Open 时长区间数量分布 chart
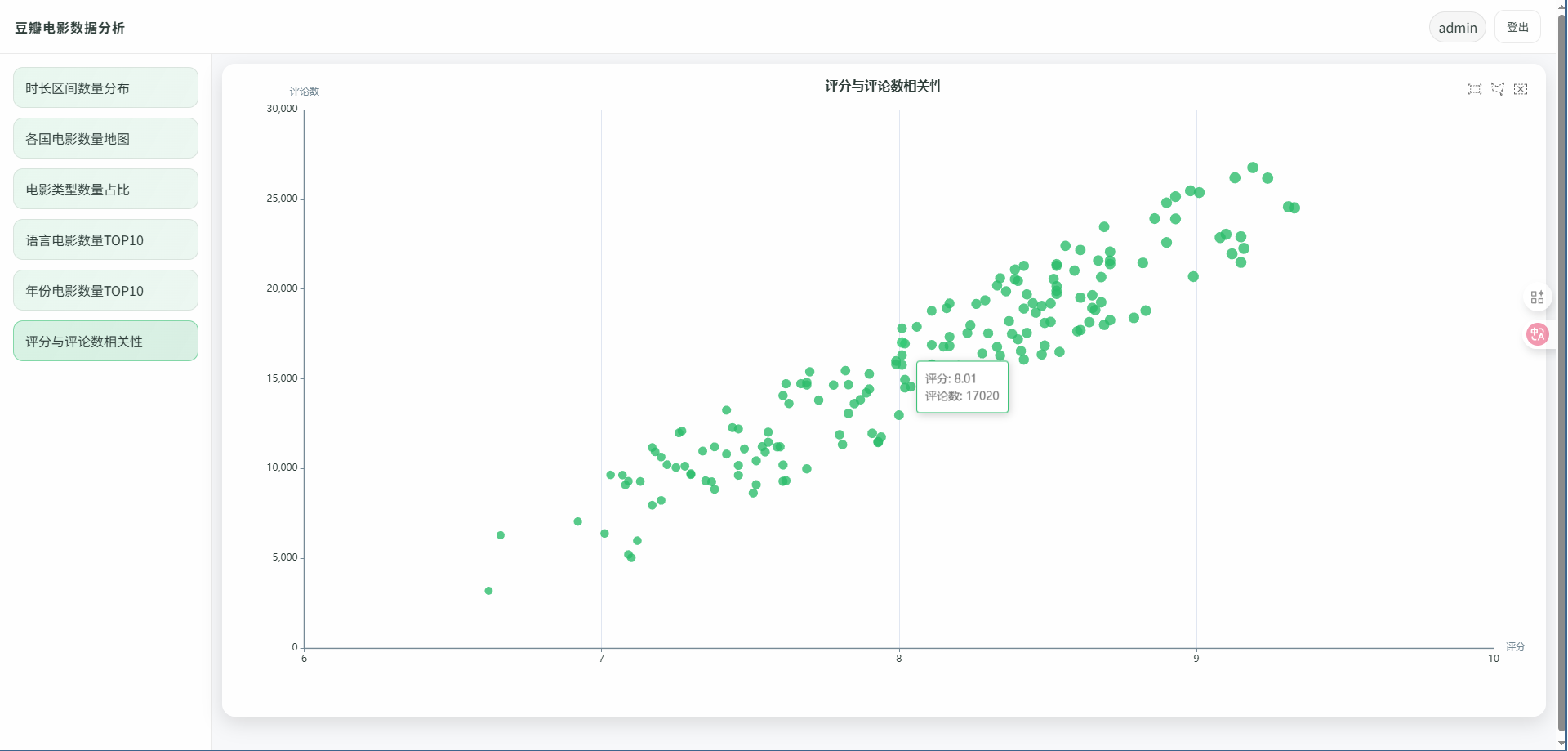 (105, 88)
